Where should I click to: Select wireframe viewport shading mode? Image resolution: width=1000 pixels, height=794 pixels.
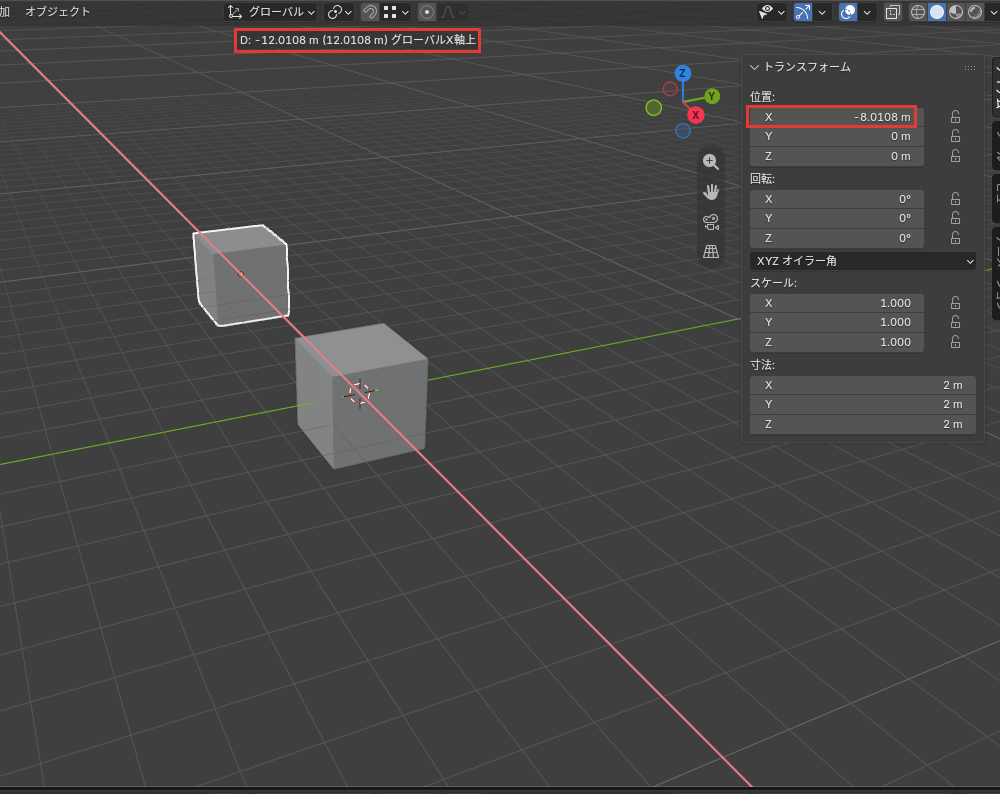917,12
